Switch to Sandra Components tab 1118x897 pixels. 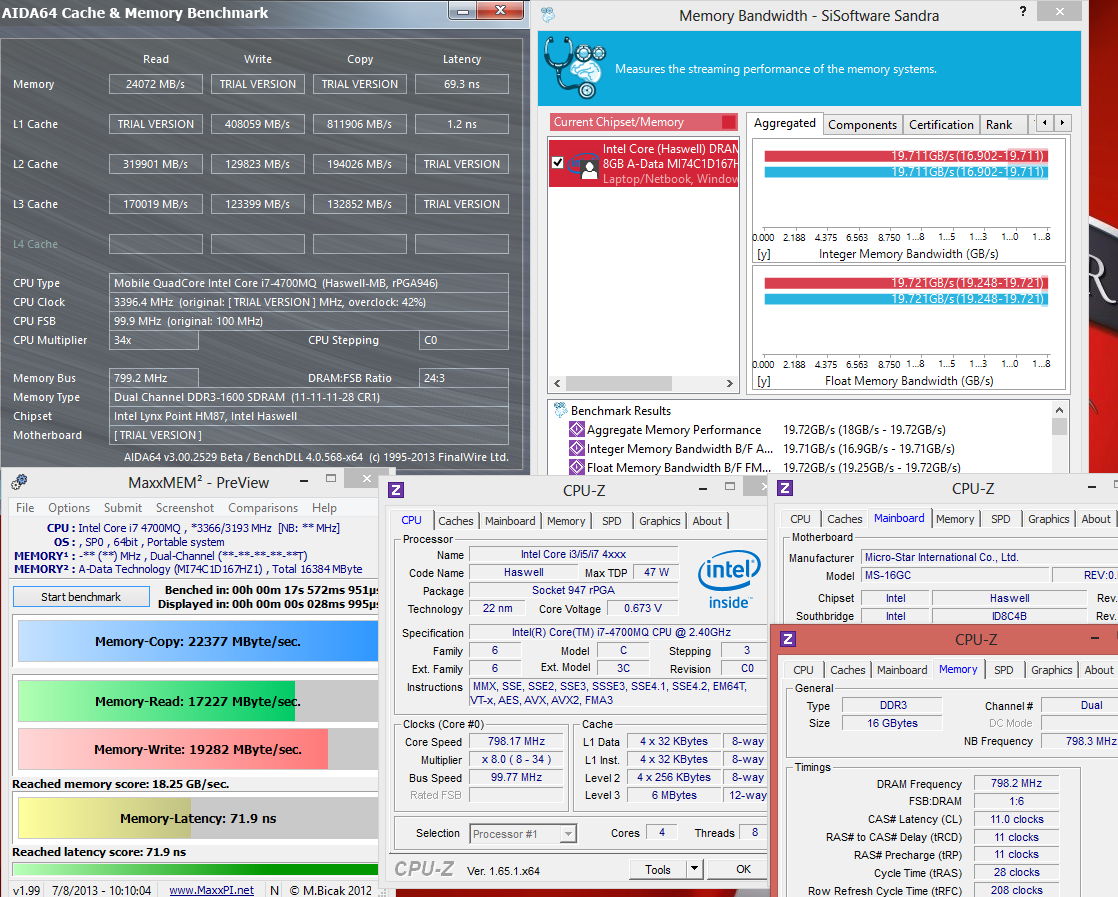coord(863,125)
